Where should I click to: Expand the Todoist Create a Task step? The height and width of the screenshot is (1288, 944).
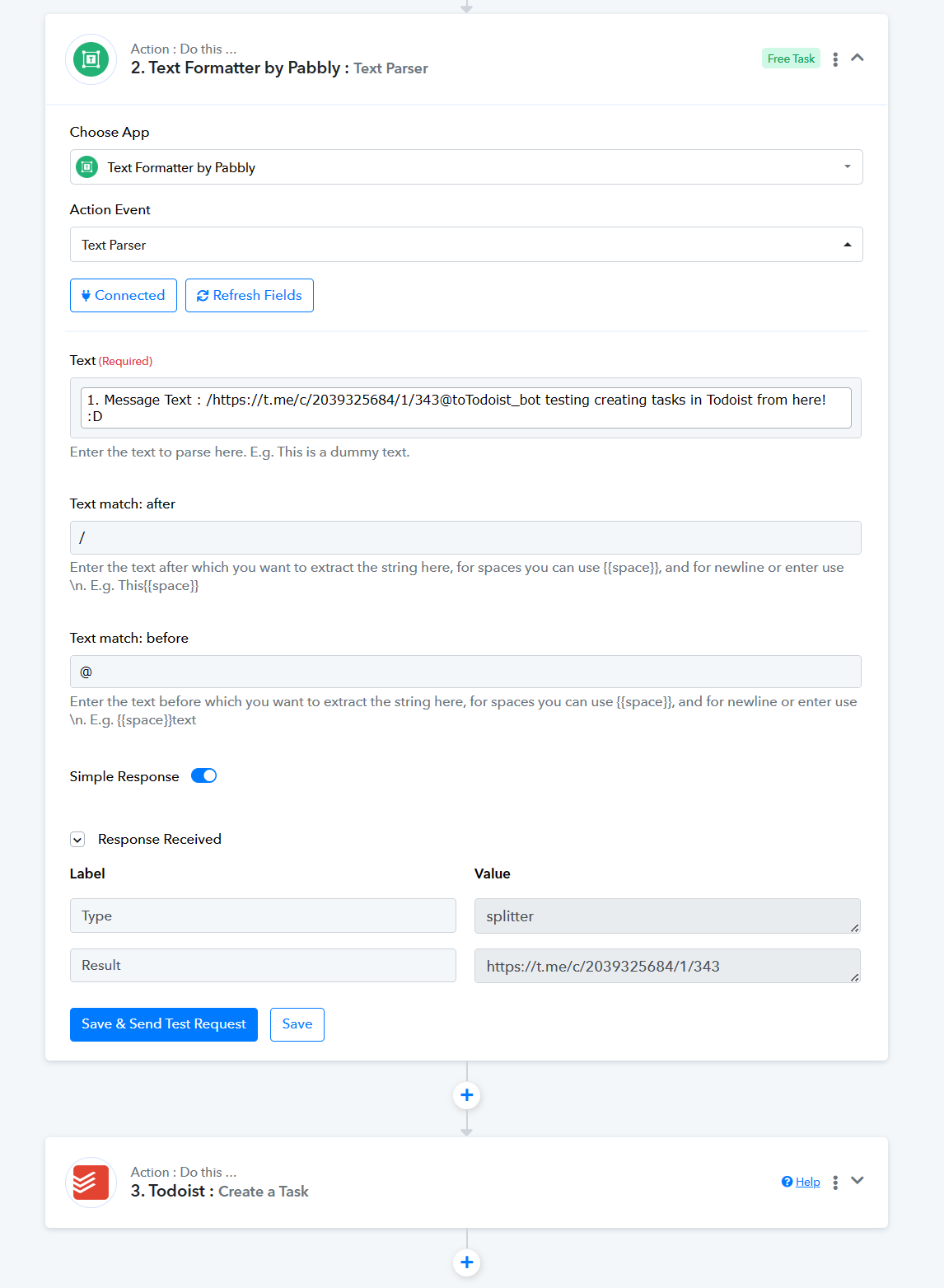[x=858, y=1181]
